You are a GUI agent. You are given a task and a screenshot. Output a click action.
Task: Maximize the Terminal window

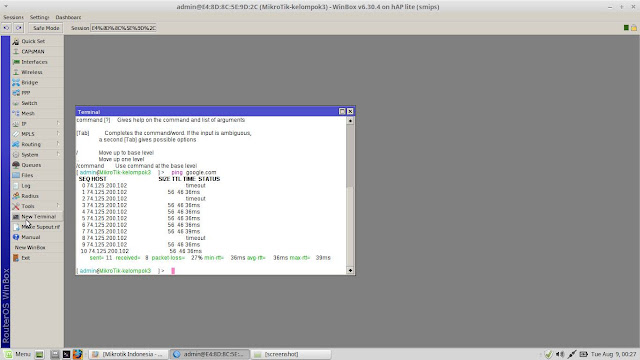[x=342, y=111]
